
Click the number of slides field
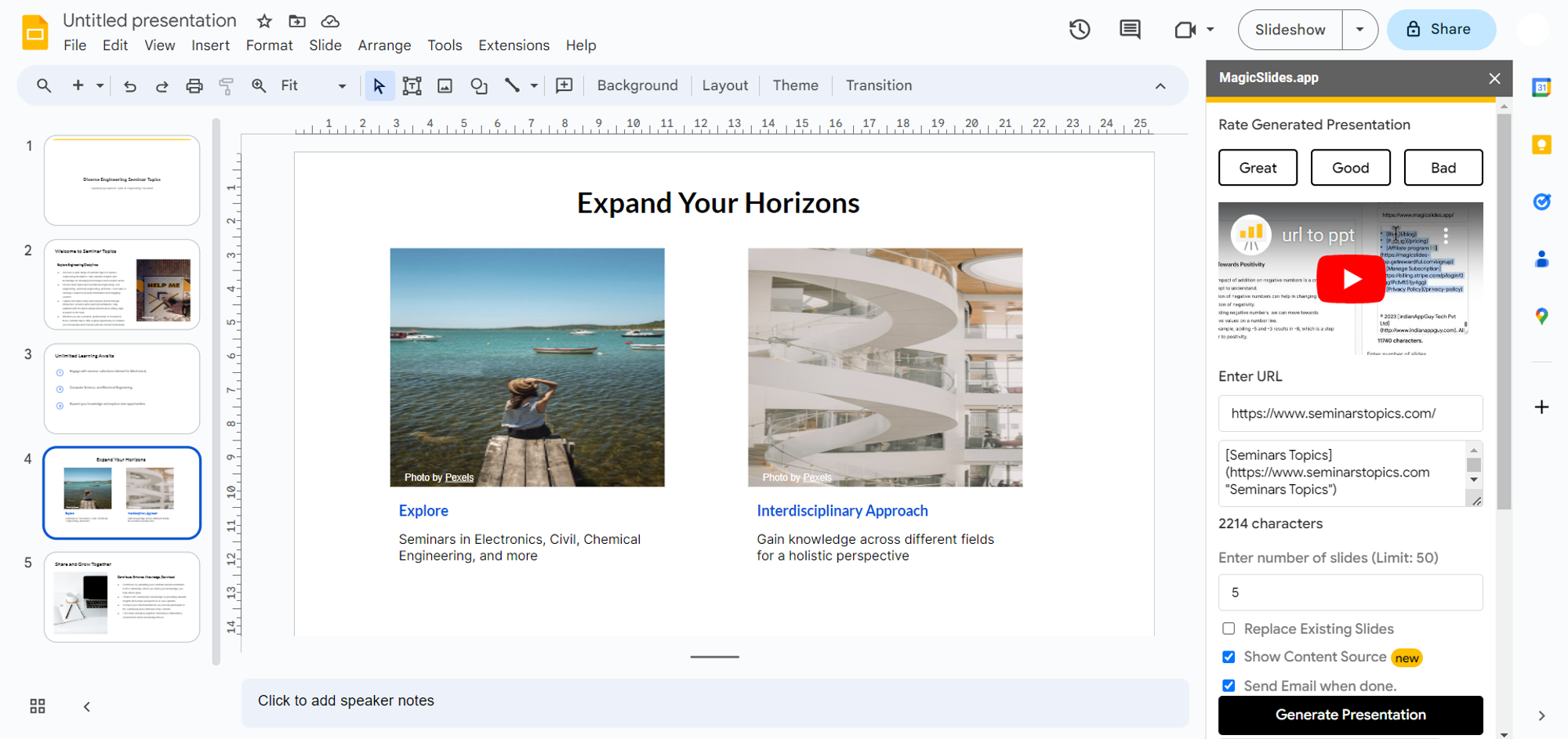click(x=1350, y=592)
